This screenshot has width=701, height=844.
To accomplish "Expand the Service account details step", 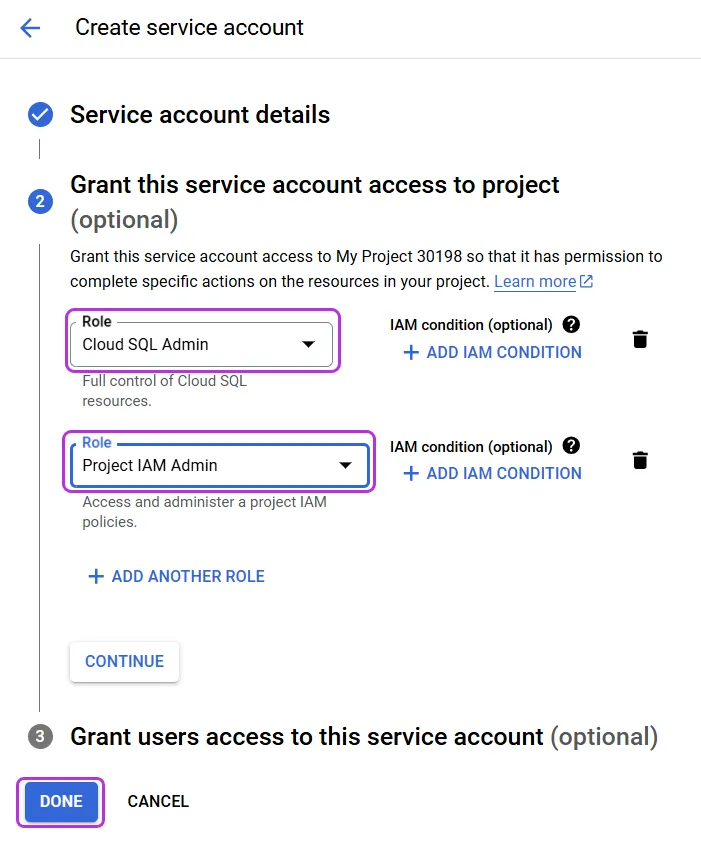I will 200,115.
